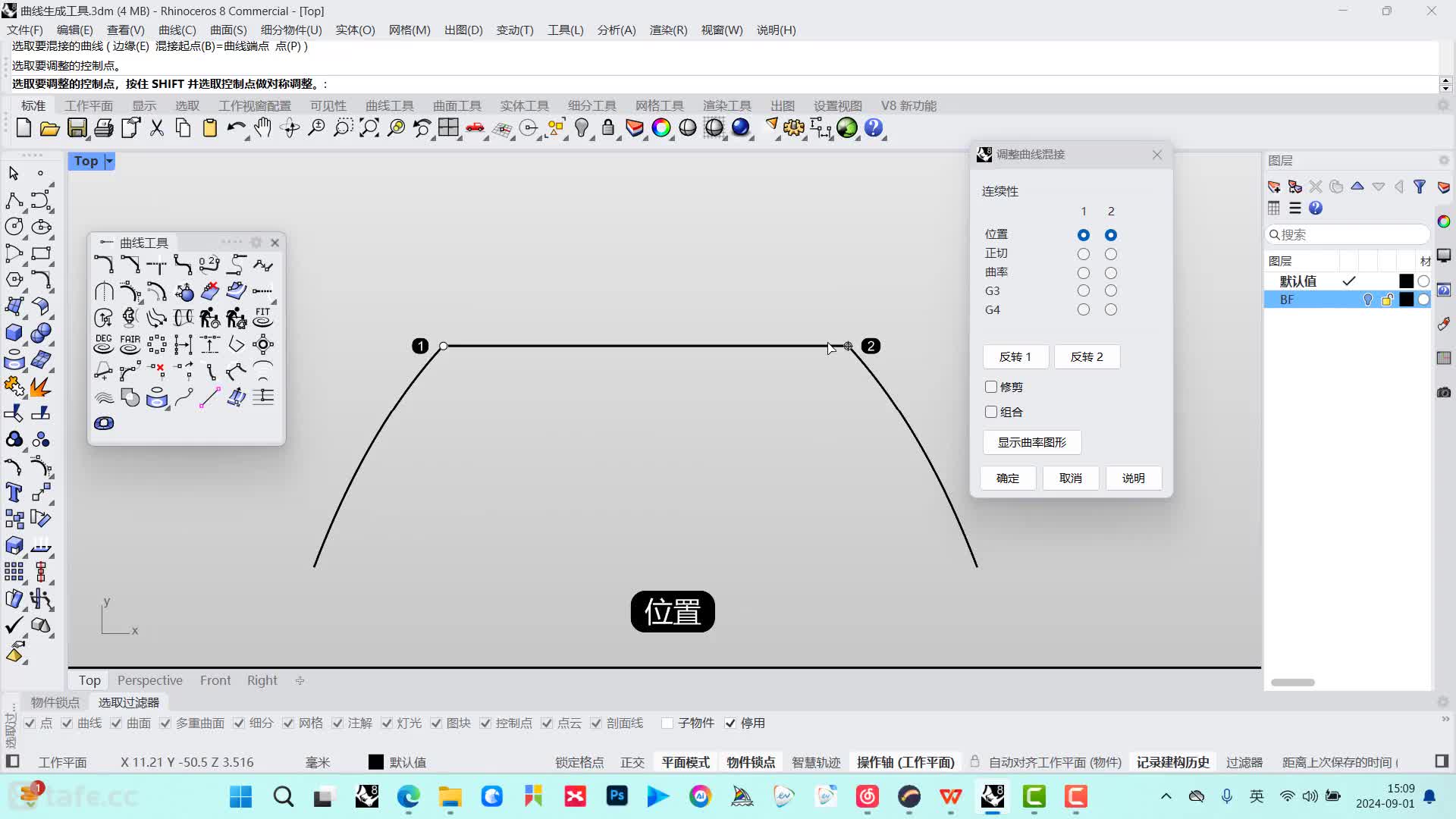Click the New Layer icon in 图层 panel

(x=1274, y=187)
